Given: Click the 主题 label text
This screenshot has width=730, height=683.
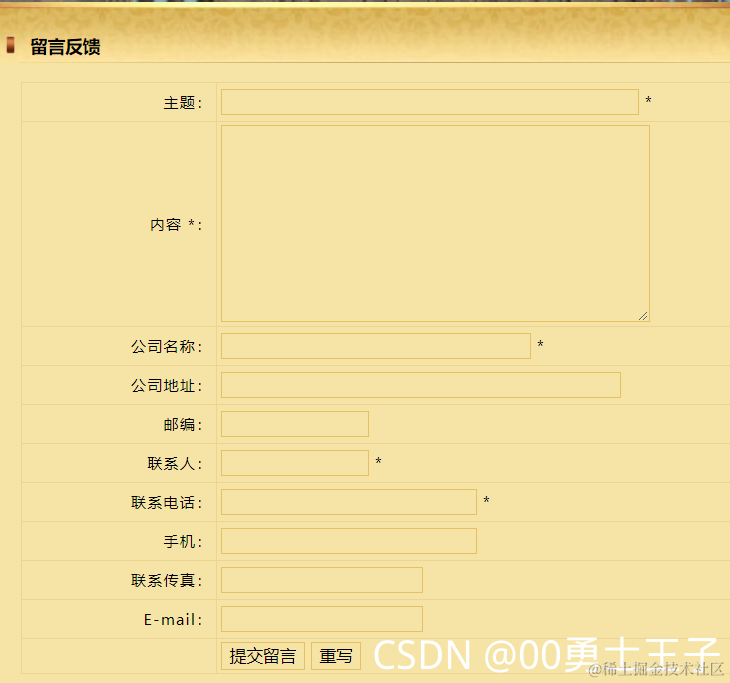Looking at the screenshot, I should [x=182, y=103].
